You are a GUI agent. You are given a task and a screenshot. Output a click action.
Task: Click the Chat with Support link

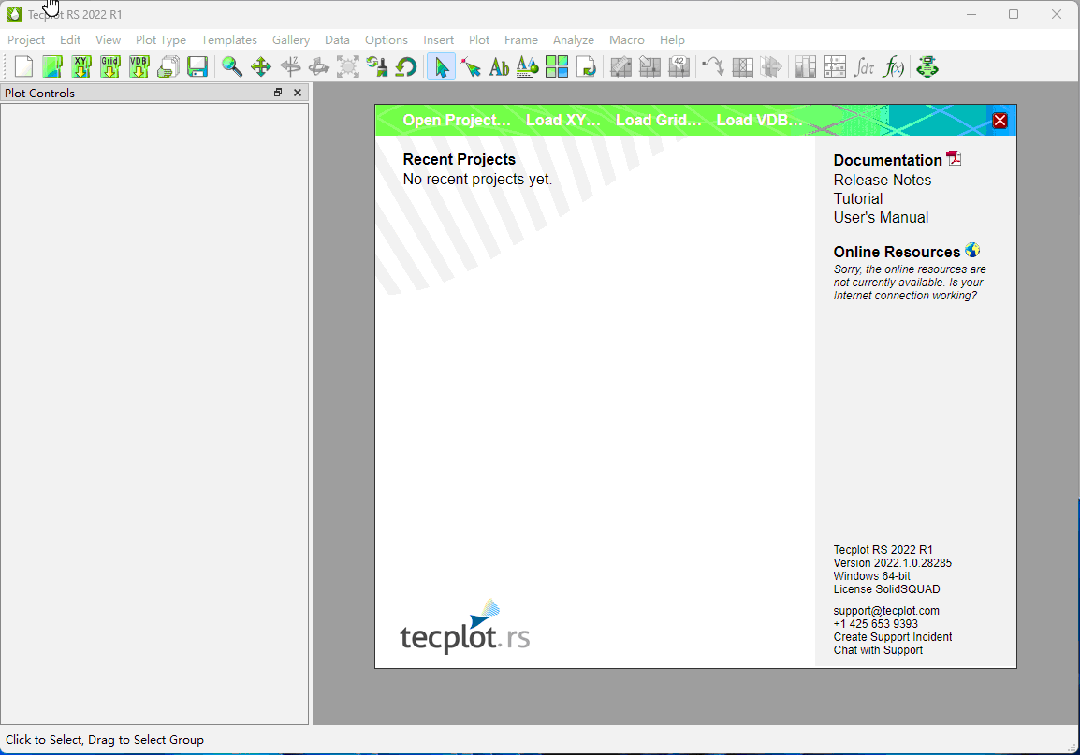878,650
